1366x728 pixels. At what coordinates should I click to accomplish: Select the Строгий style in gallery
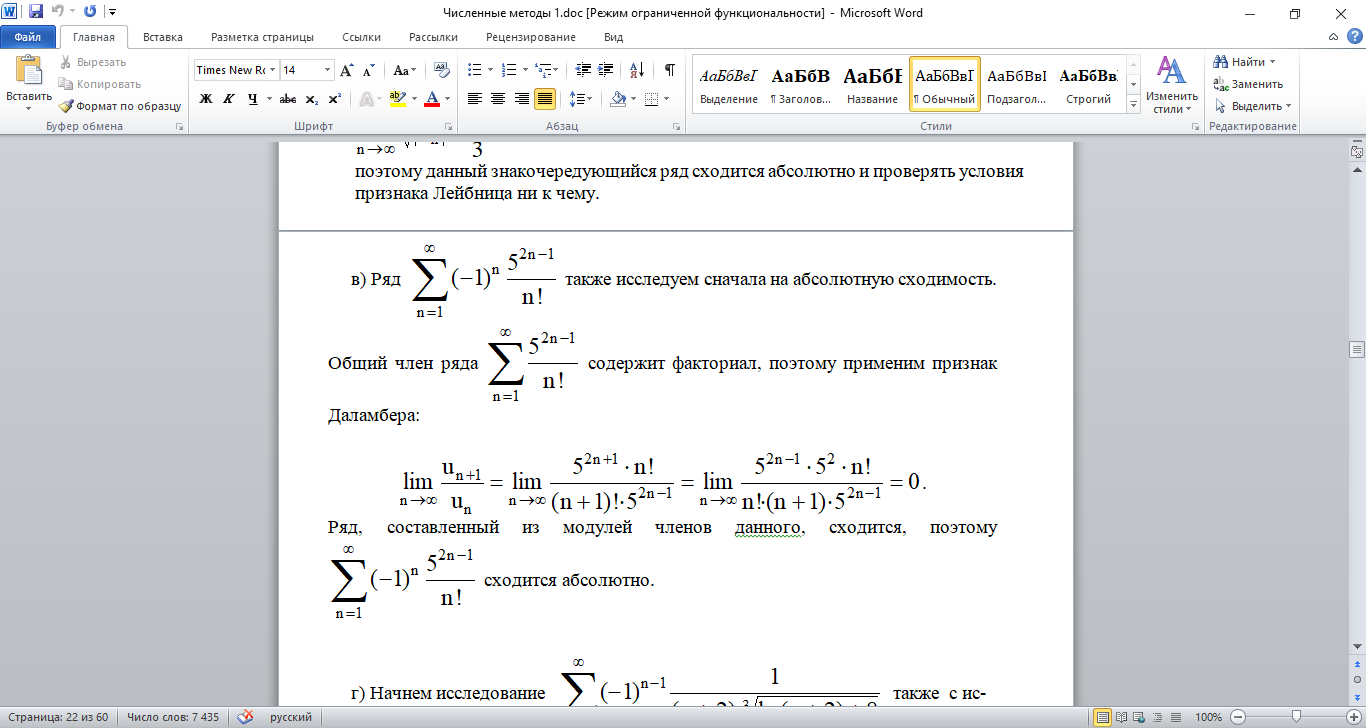click(x=1088, y=84)
